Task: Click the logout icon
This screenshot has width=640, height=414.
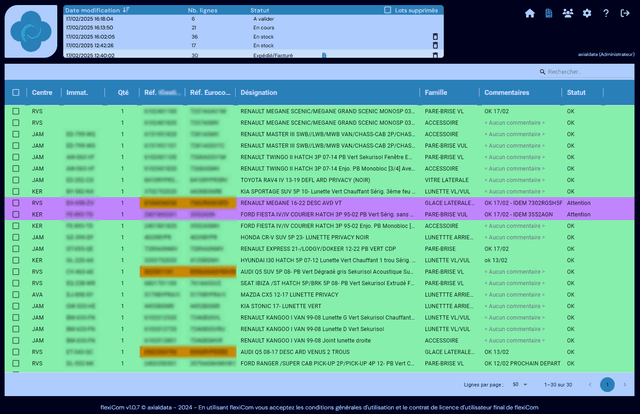Action: click(625, 13)
